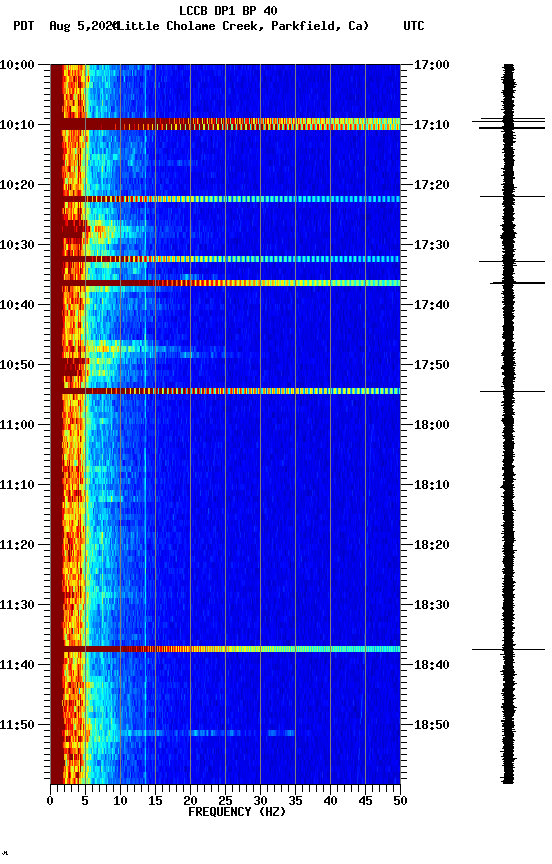
Task: Click the 'UTC' timezone label
Action: tap(414, 26)
